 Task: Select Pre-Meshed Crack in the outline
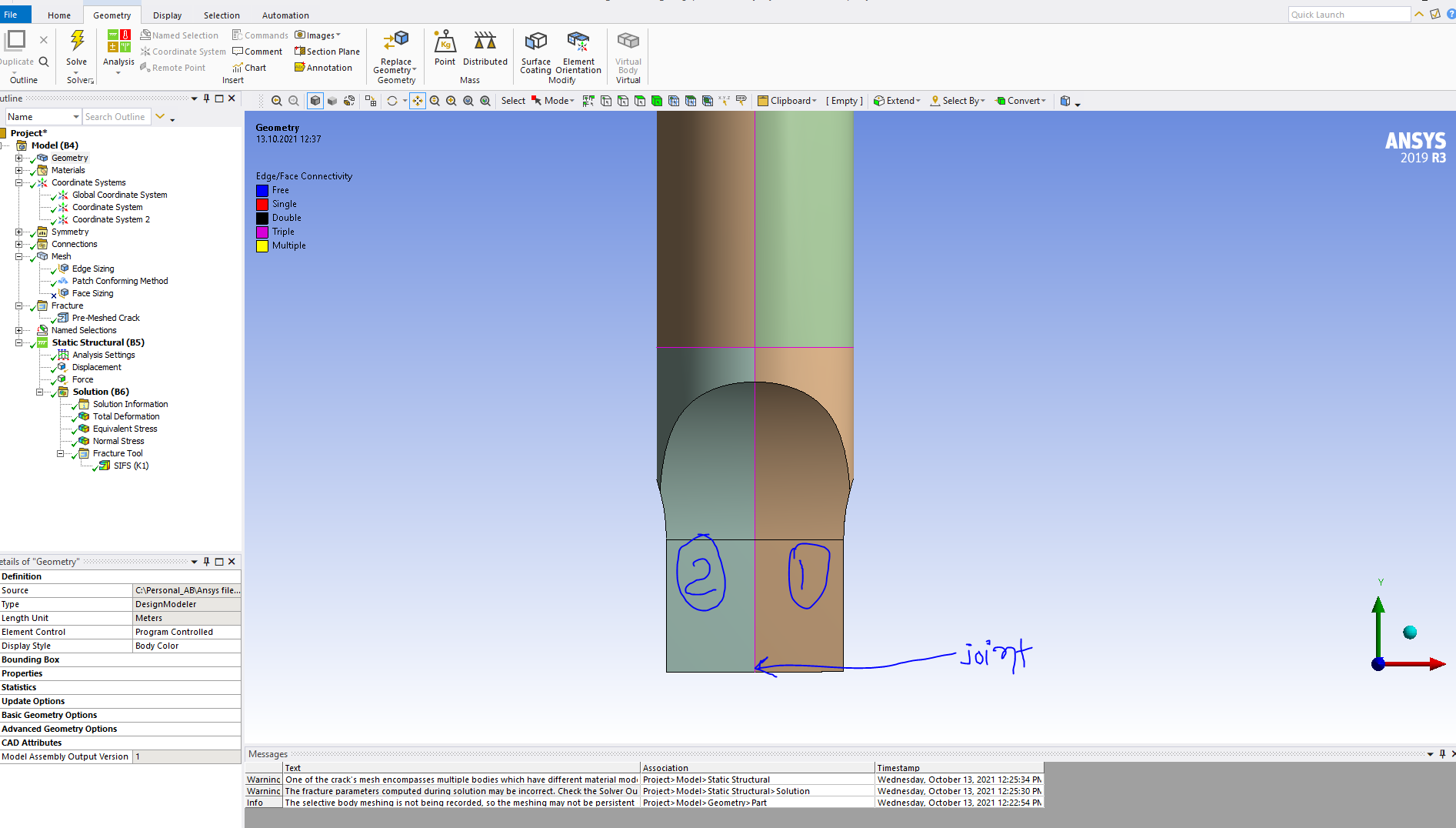(105, 318)
